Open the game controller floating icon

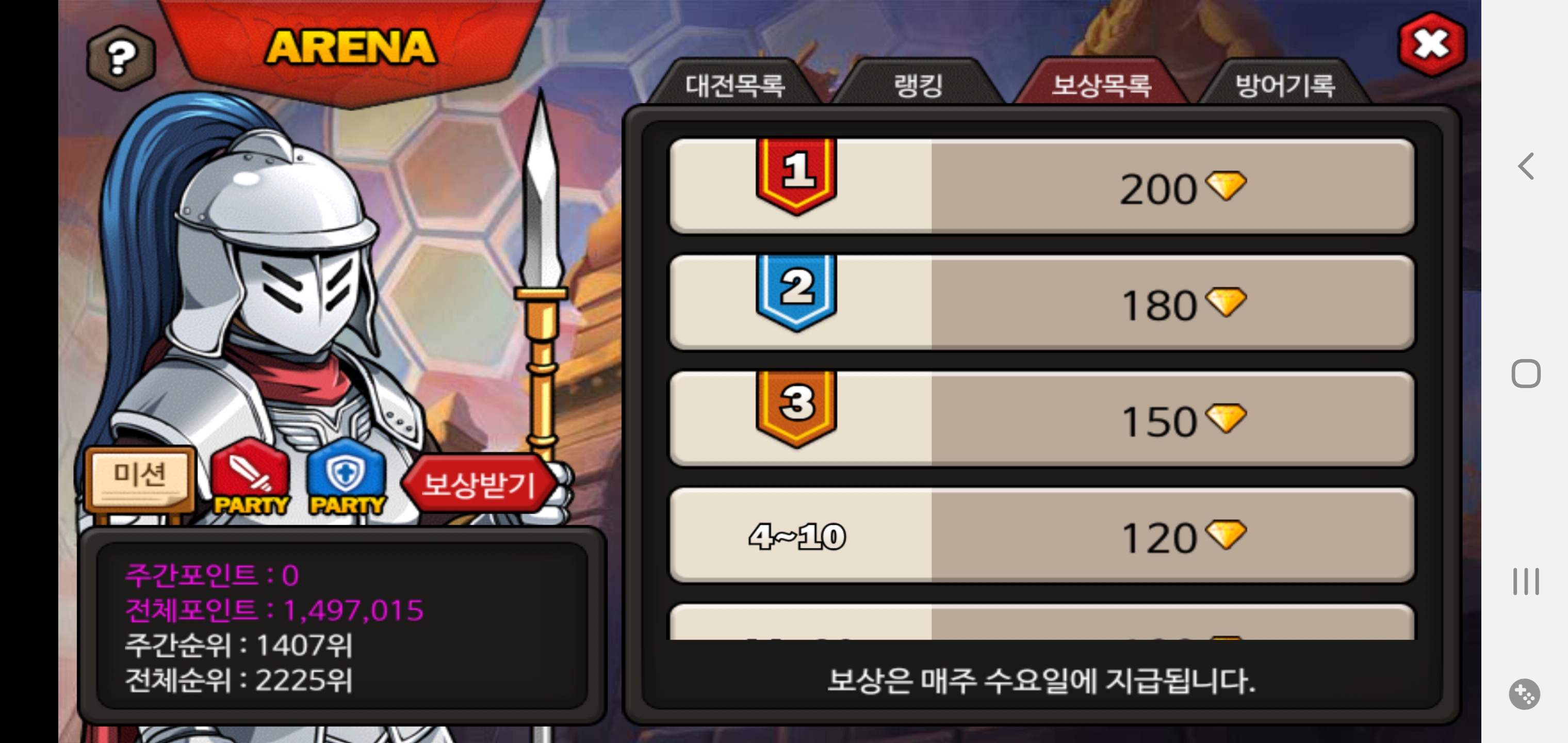coord(1524,694)
